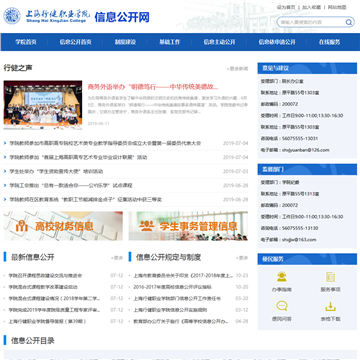Image resolution: width=360 pixels, height=360 pixels.
Task: Click the 监督部门 panel header
Action: point(307,169)
